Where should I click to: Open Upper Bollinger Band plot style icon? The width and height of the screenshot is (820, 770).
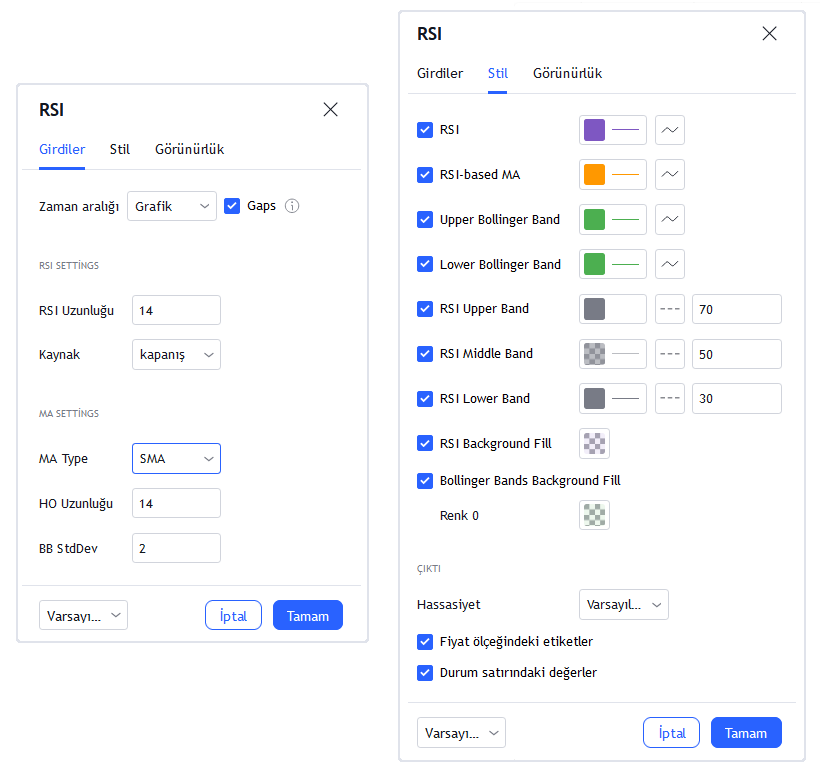pyautogui.click(x=669, y=219)
